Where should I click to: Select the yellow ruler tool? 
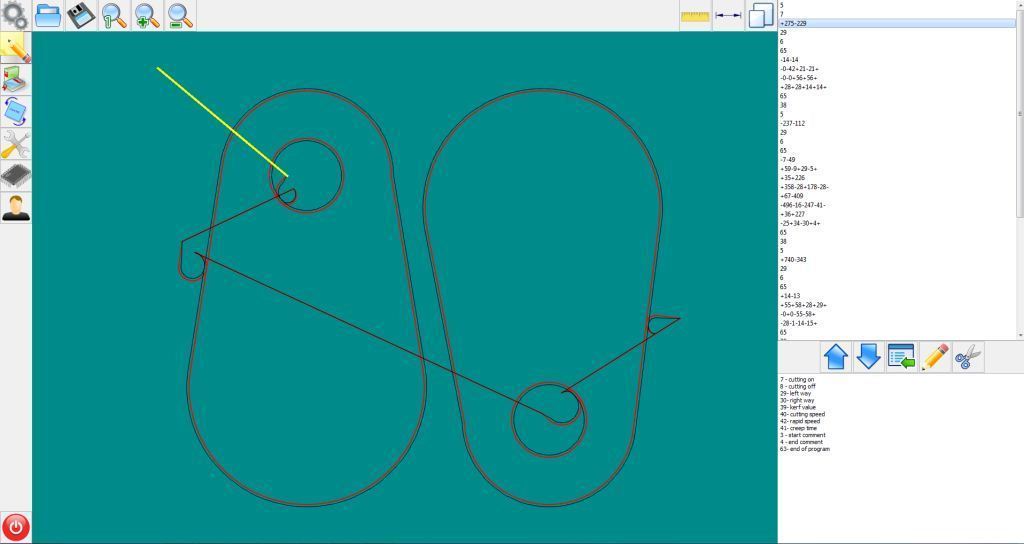695,16
